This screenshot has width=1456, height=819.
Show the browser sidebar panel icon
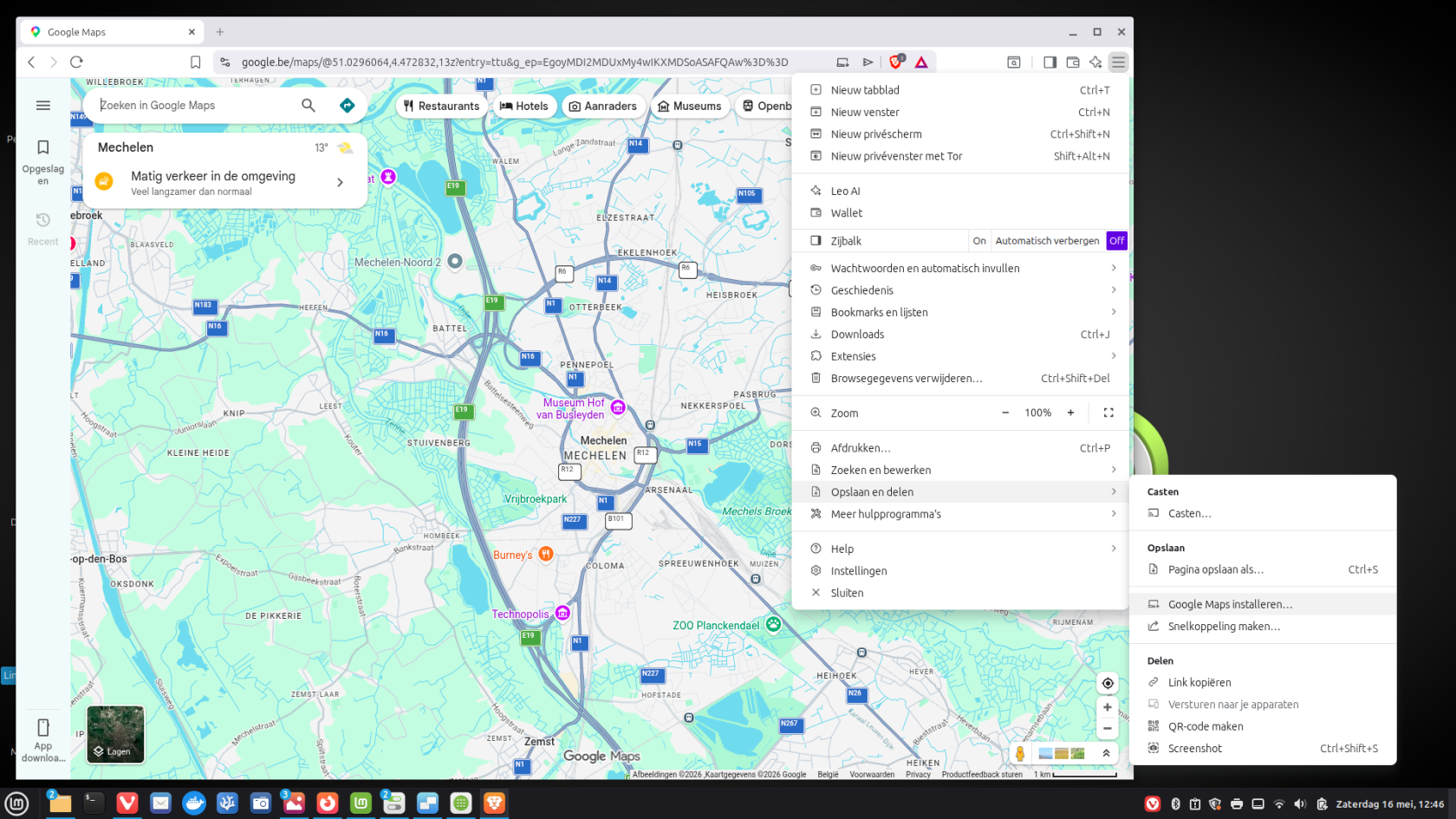tap(1050, 62)
